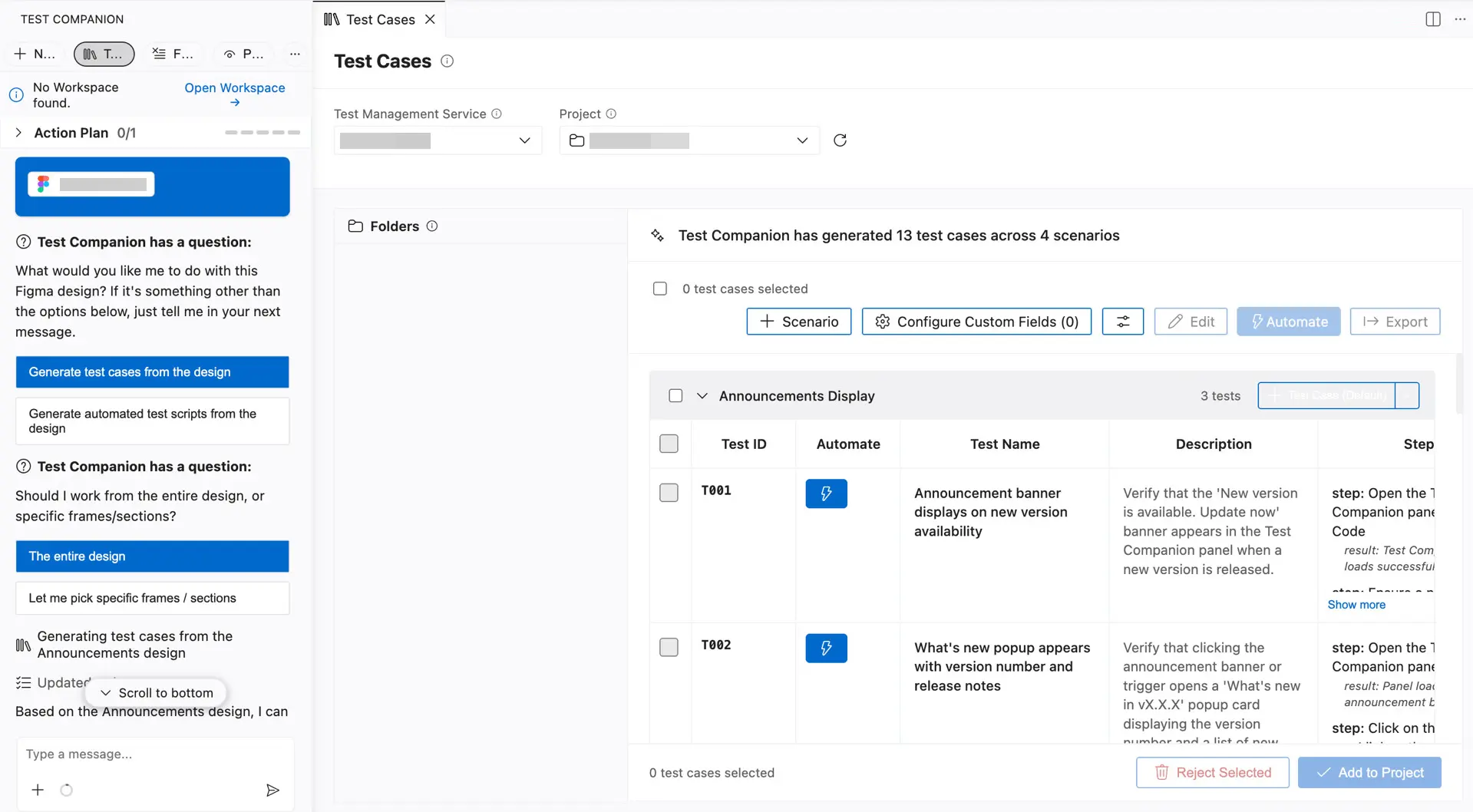Screen dimensions: 1473x812
Task: Click 'What's new popup appears' test name
Action: 1002,667
